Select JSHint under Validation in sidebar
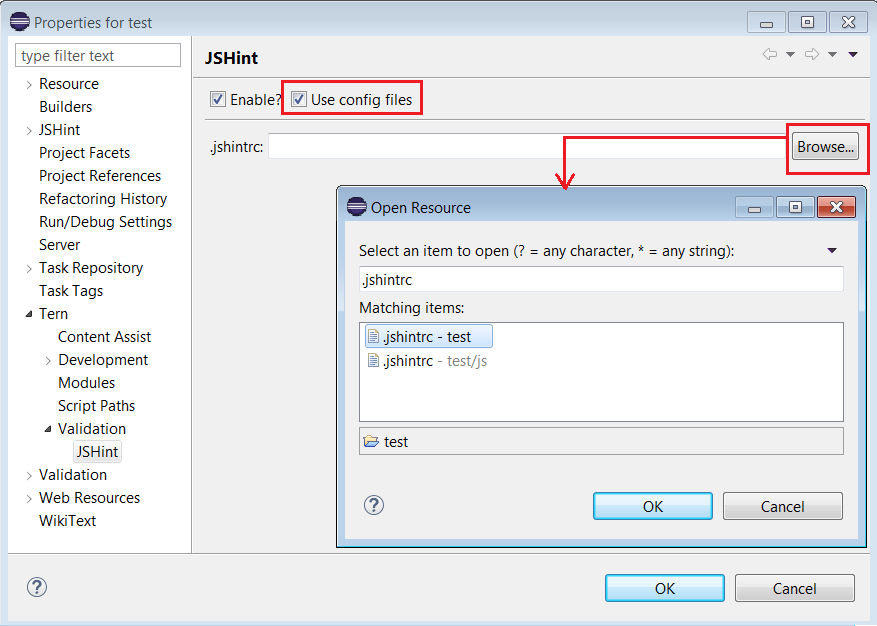The height and width of the screenshot is (626, 877). pos(96,451)
